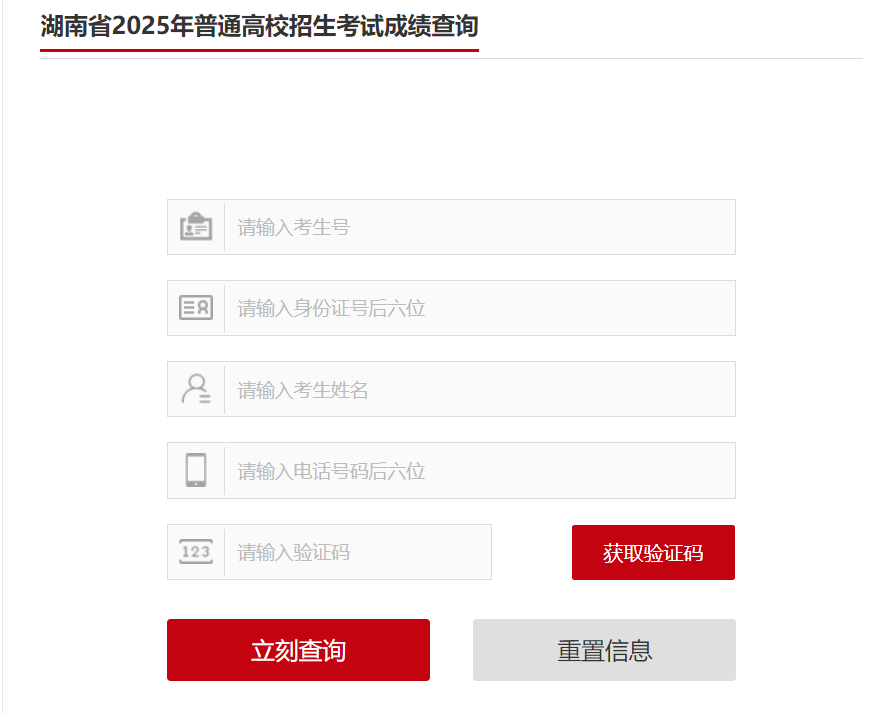Image resolution: width=869 pixels, height=714 pixels.
Task: Select the 请输入考生姓名 text box
Action: [x=480, y=389]
